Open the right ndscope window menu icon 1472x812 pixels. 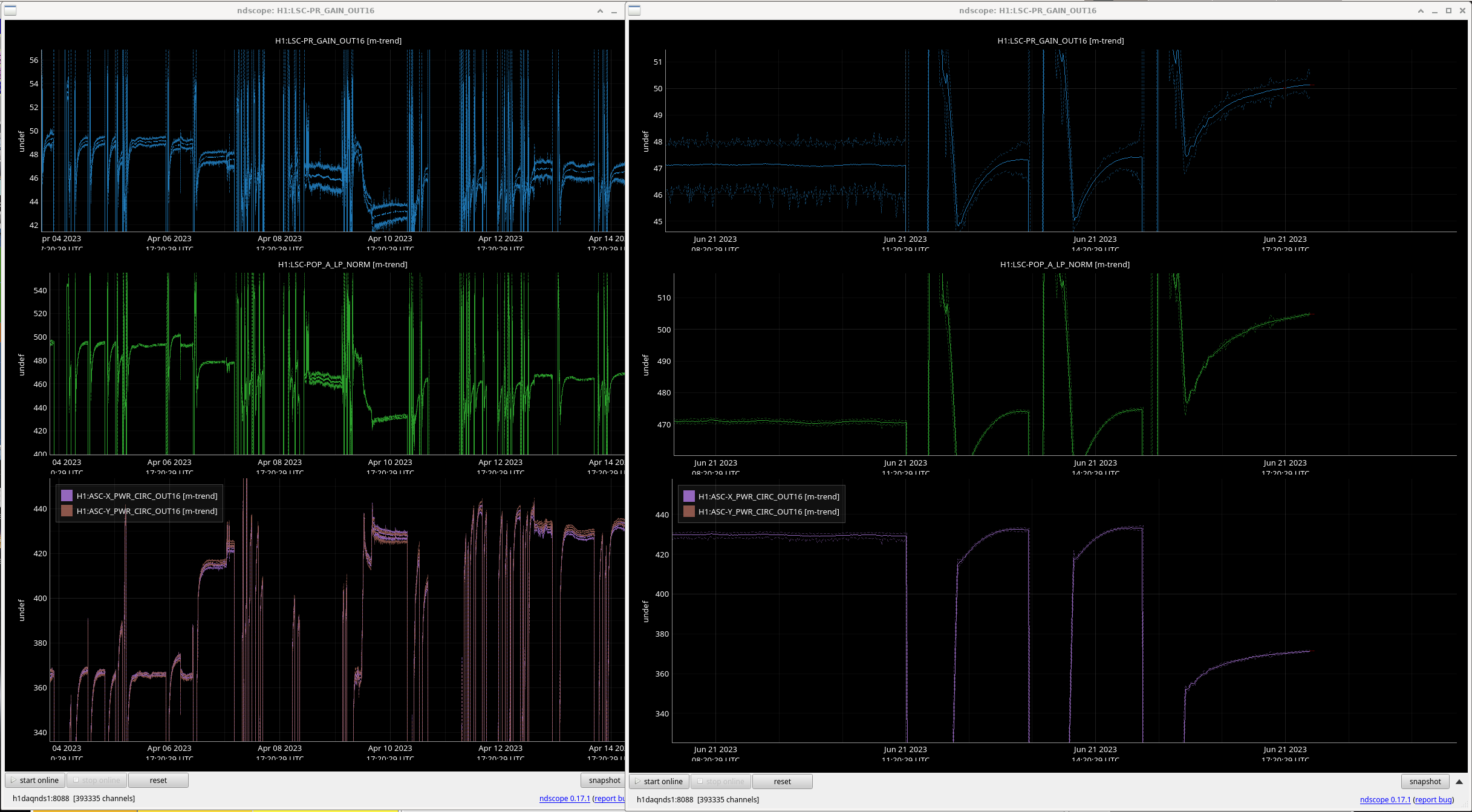634,10
